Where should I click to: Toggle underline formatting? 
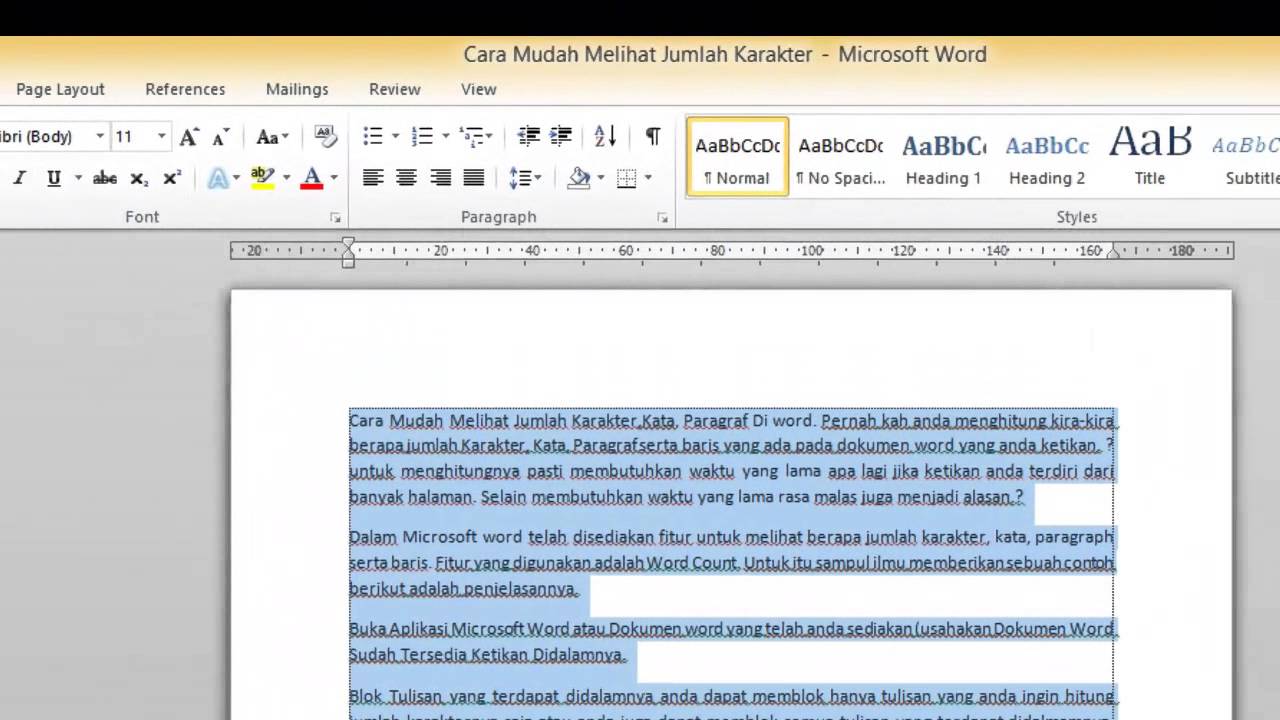(x=54, y=178)
